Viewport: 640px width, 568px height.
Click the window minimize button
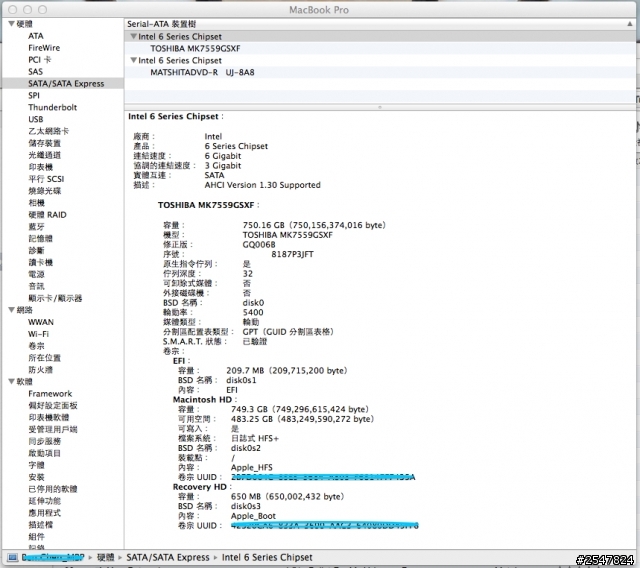[27, 9]
